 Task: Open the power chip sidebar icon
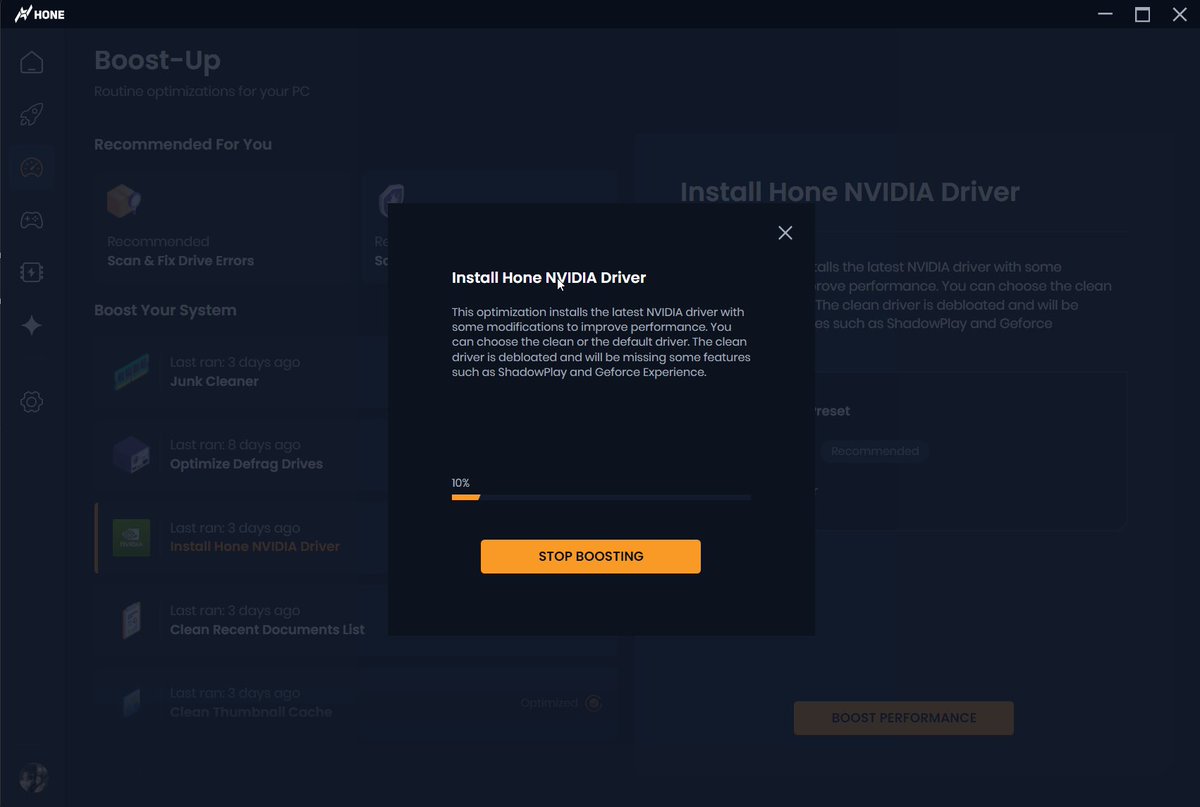tap(32, 272)
